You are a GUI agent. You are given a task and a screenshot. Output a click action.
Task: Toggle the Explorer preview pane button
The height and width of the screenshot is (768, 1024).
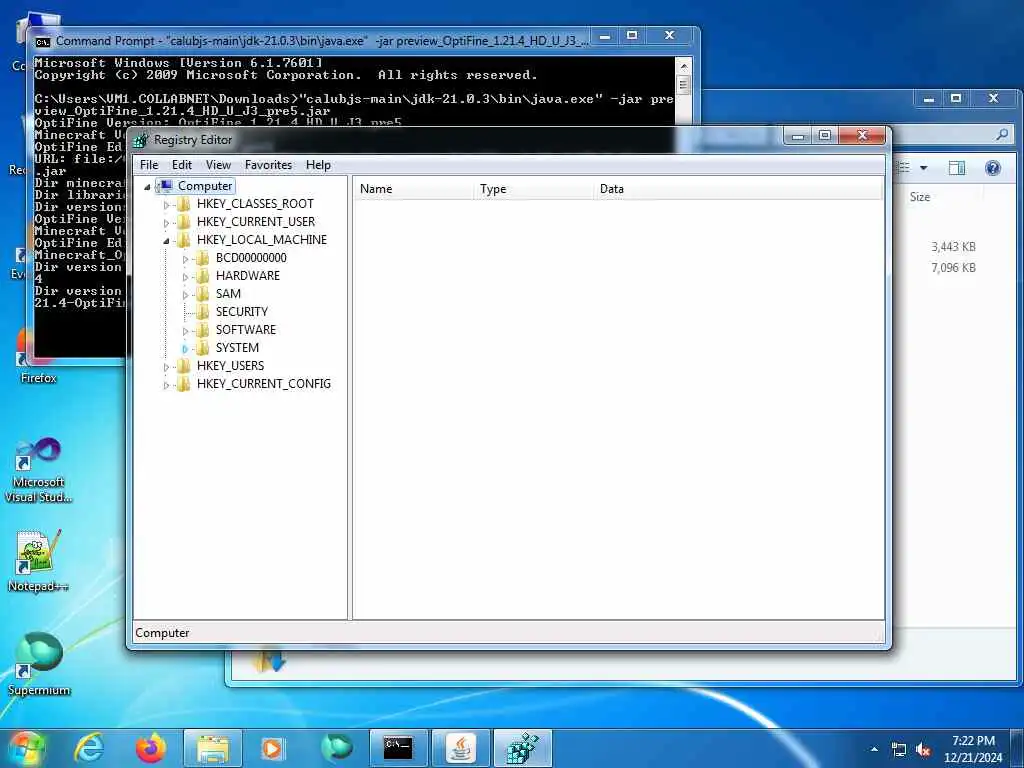pyautogui.click(x=957, y=168)
